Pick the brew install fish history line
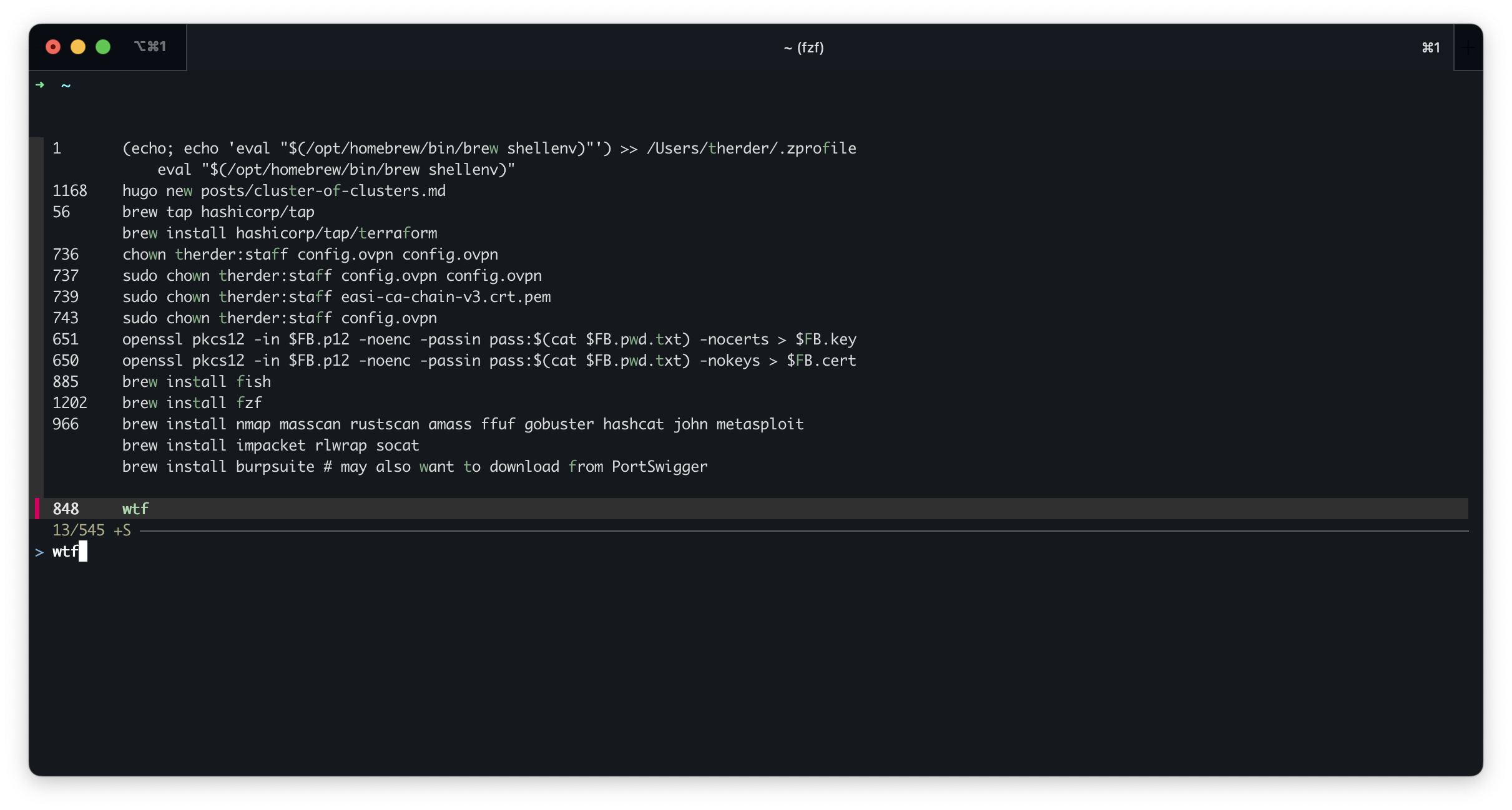This screenshot has width=1512, height=810. [x=196, y=382]
